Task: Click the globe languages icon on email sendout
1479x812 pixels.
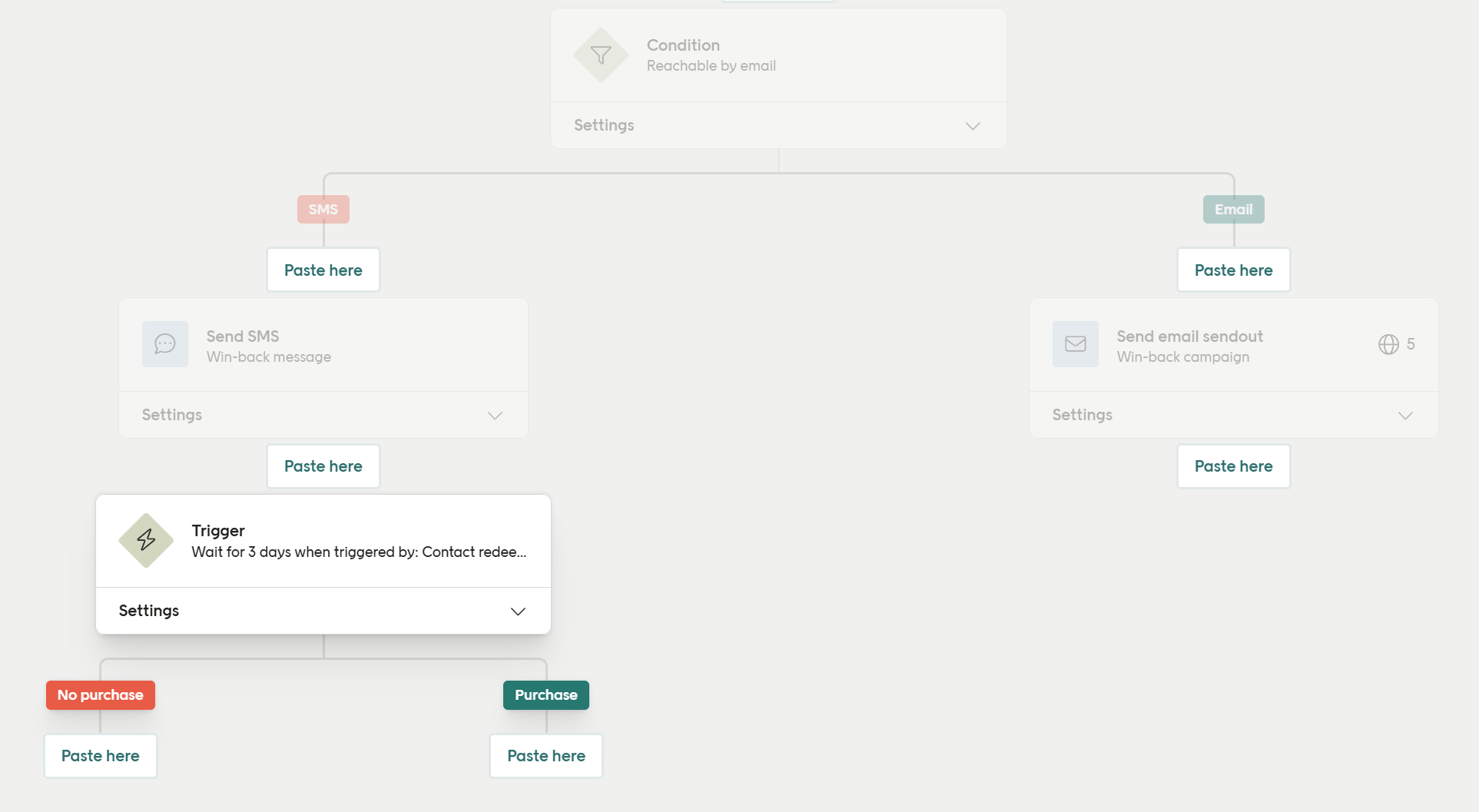Action: (x=1388, y=344)
